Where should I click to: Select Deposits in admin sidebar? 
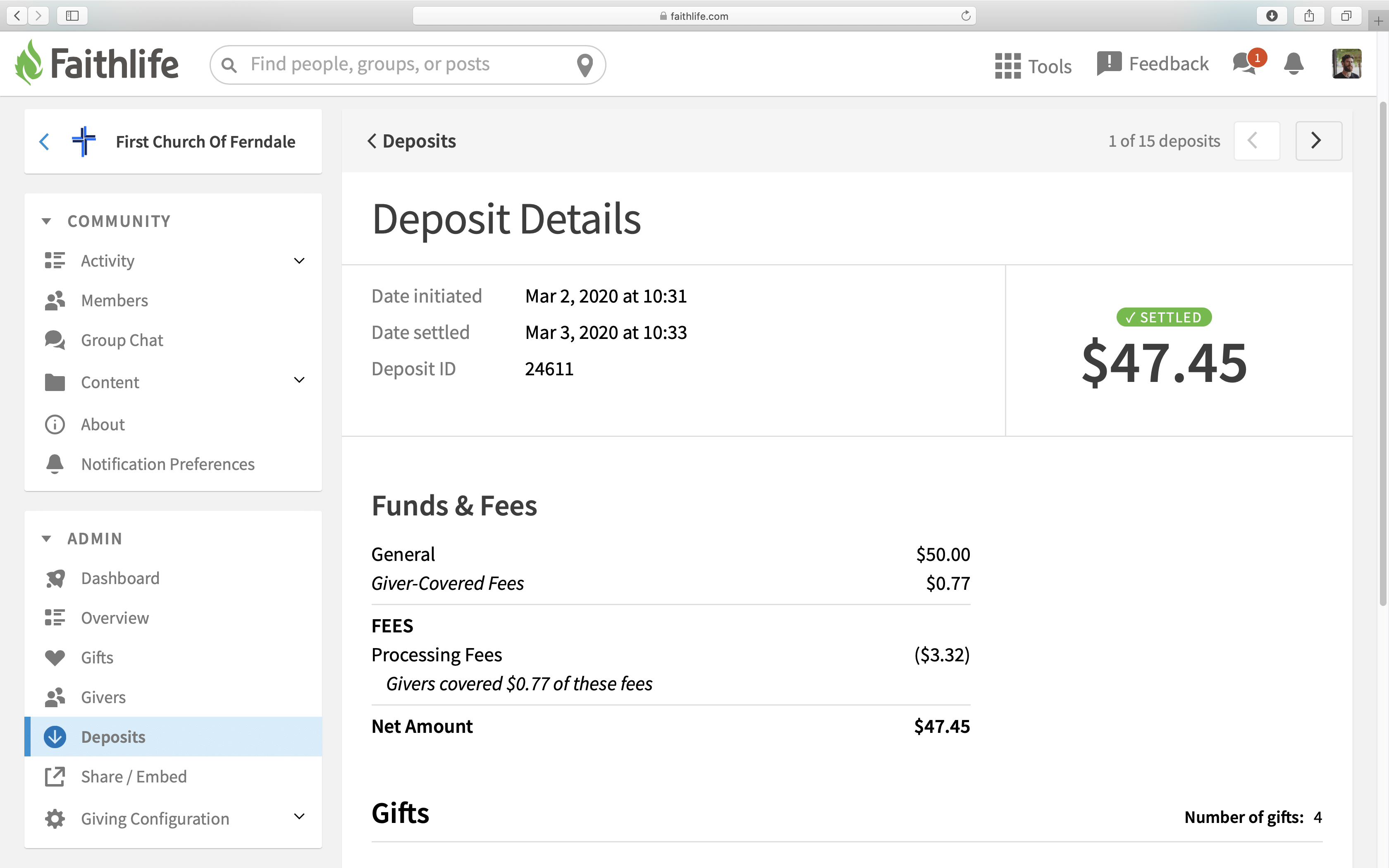[x=173, y=737]
